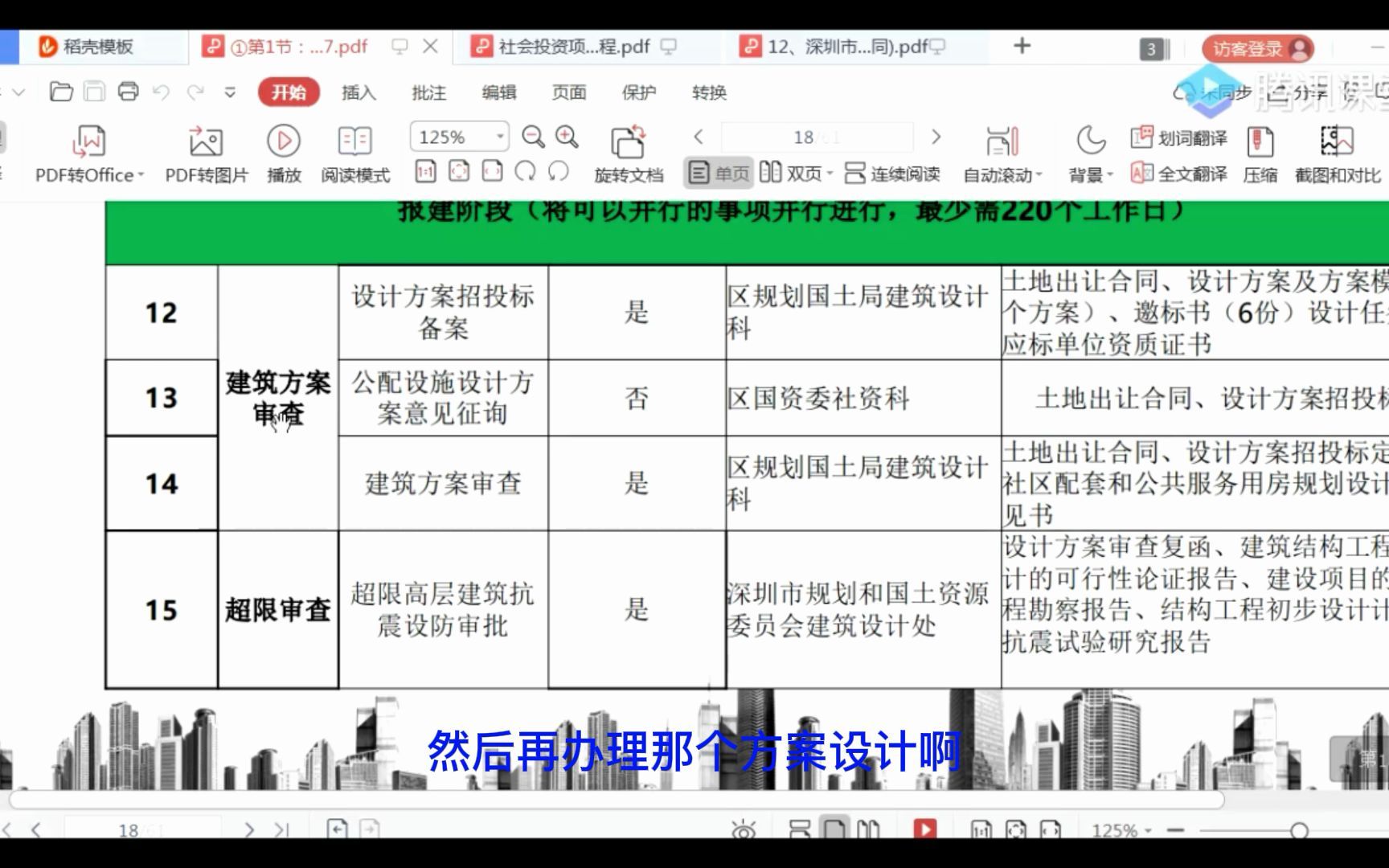
Task: Open the 编辑 ribbon tab
Action: point(498,92)
